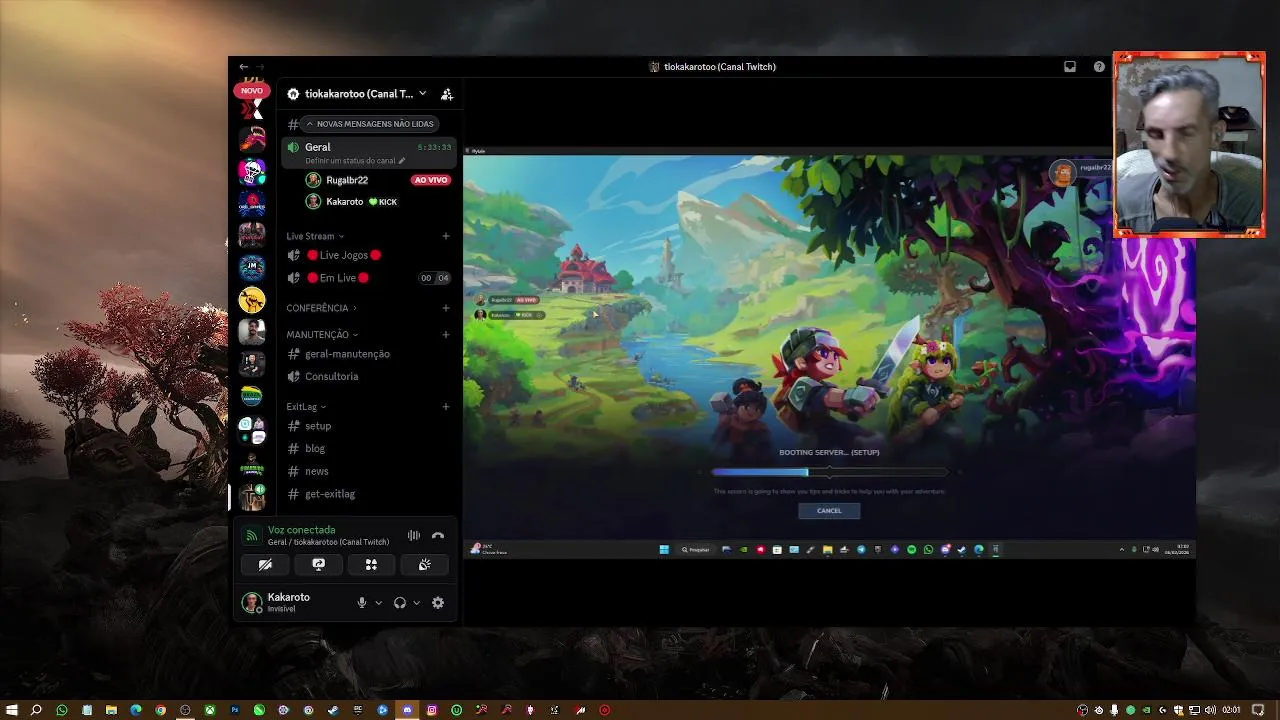Add channel to Live Stream category
Screen dimensions: 1280x720
pos(446,237)
